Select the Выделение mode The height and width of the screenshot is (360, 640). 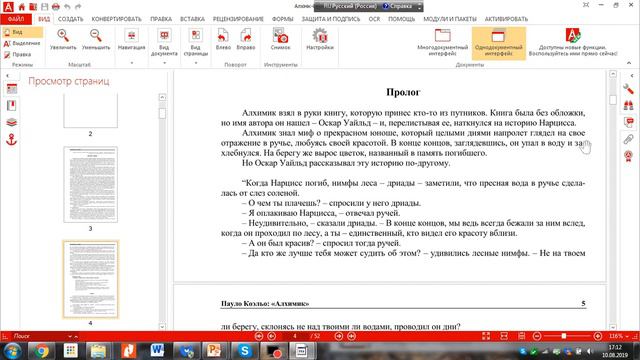(22, 43)
